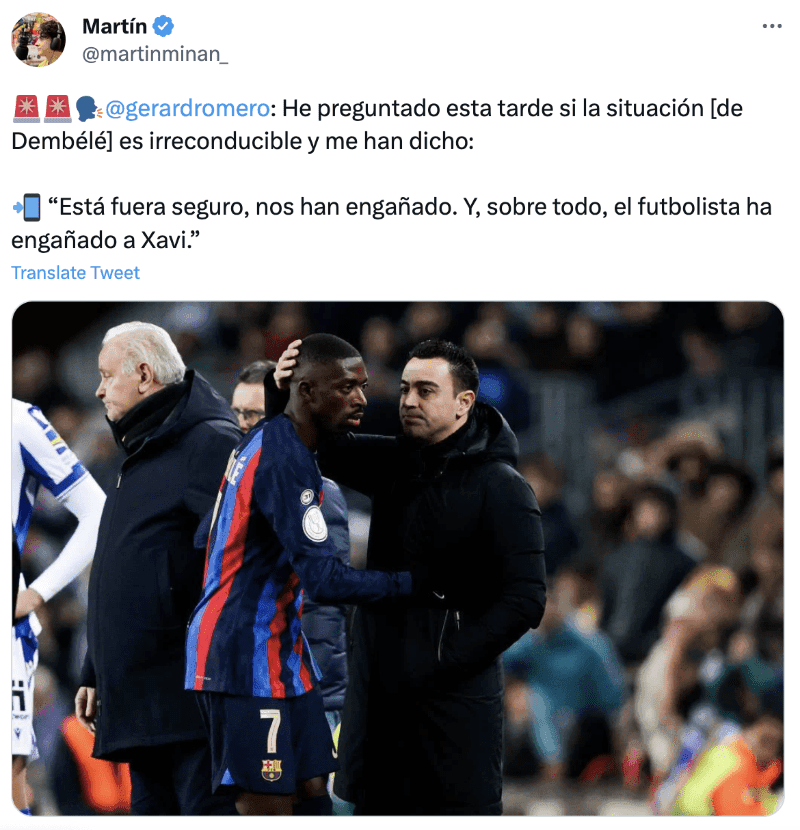800x830 pixels.
Task: Click Translate Tweet
Action: coord(76,273)
